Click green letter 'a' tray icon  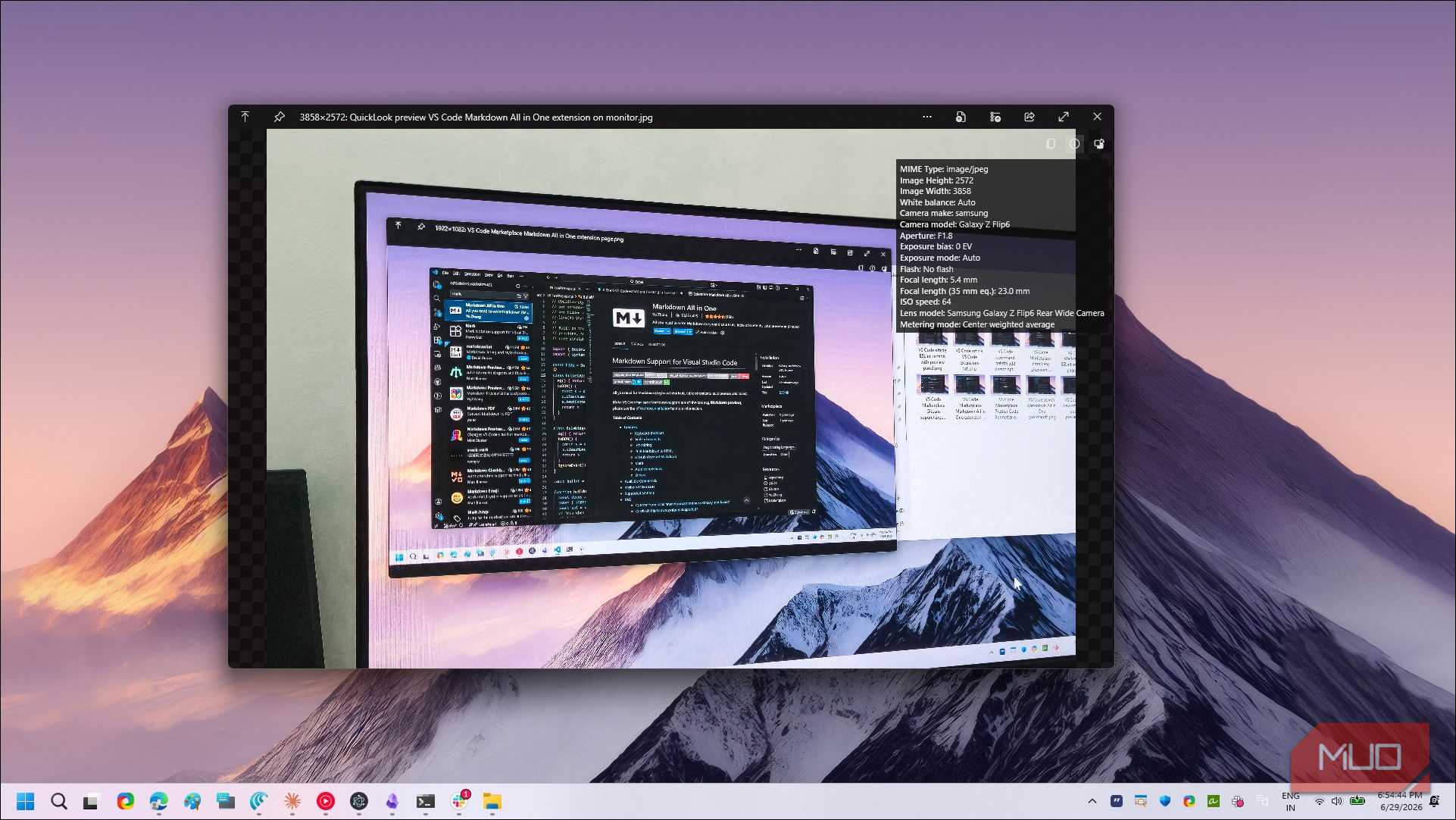point(1213,801)
